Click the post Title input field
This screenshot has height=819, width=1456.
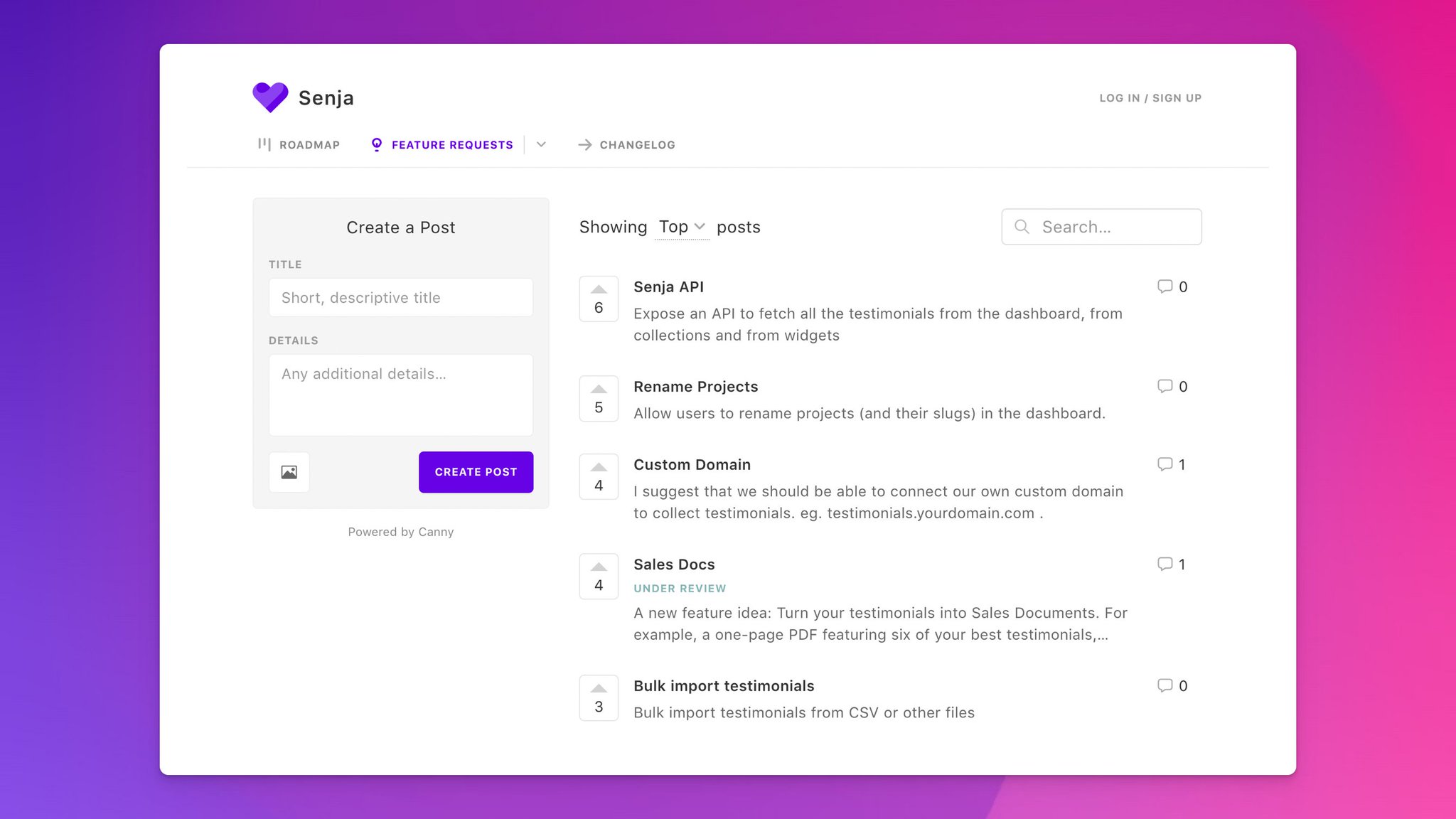click(401, 297)
